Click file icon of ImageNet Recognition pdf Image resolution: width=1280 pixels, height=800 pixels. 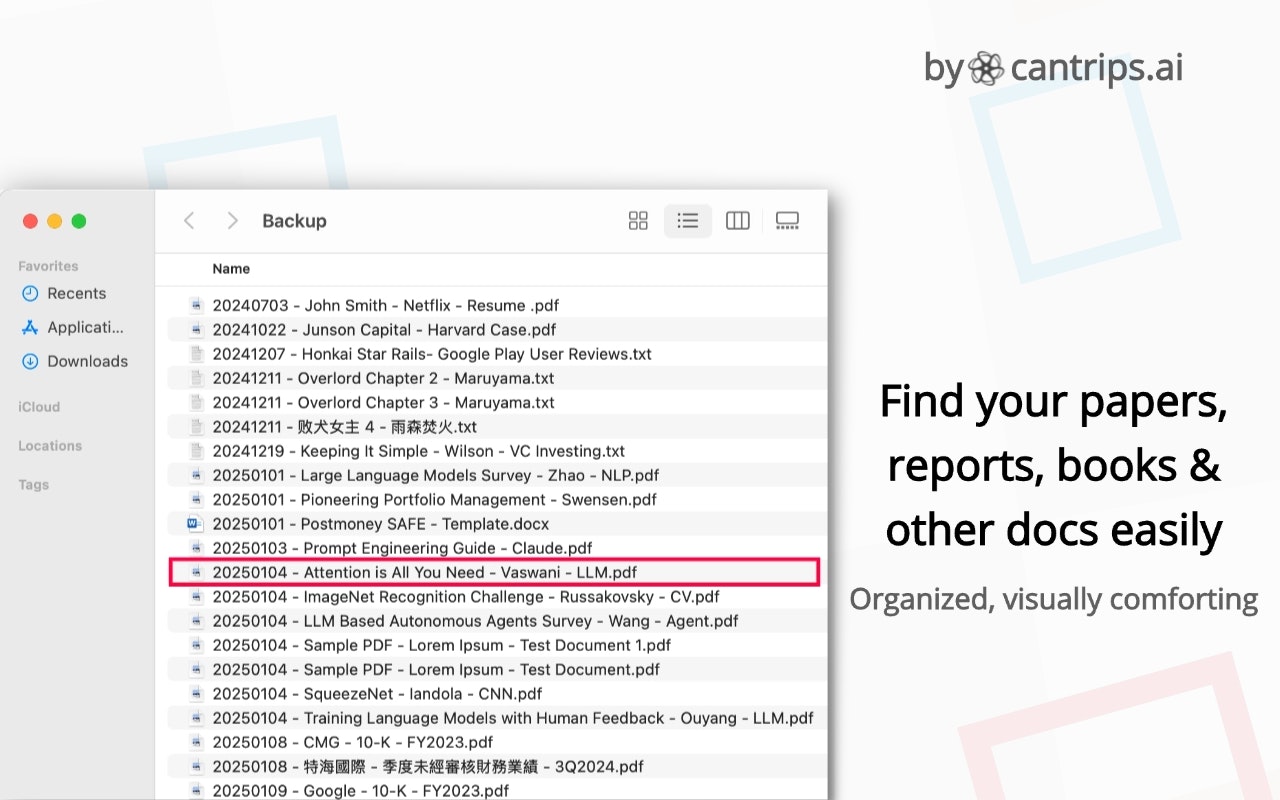[196, 597]
